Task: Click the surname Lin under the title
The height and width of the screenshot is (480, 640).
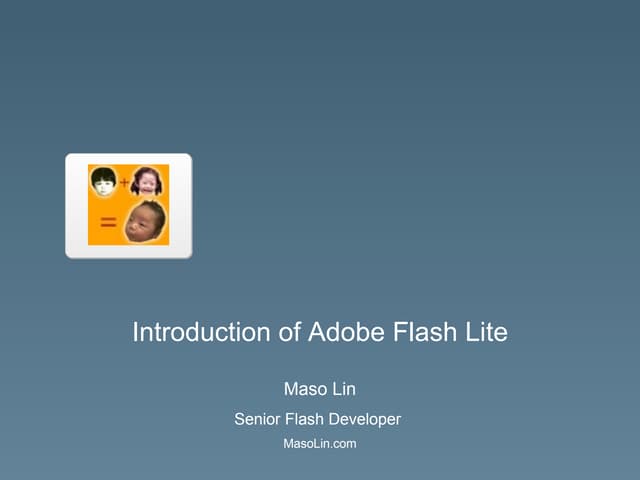Action: pyautogui.click(x=342, y=389)
